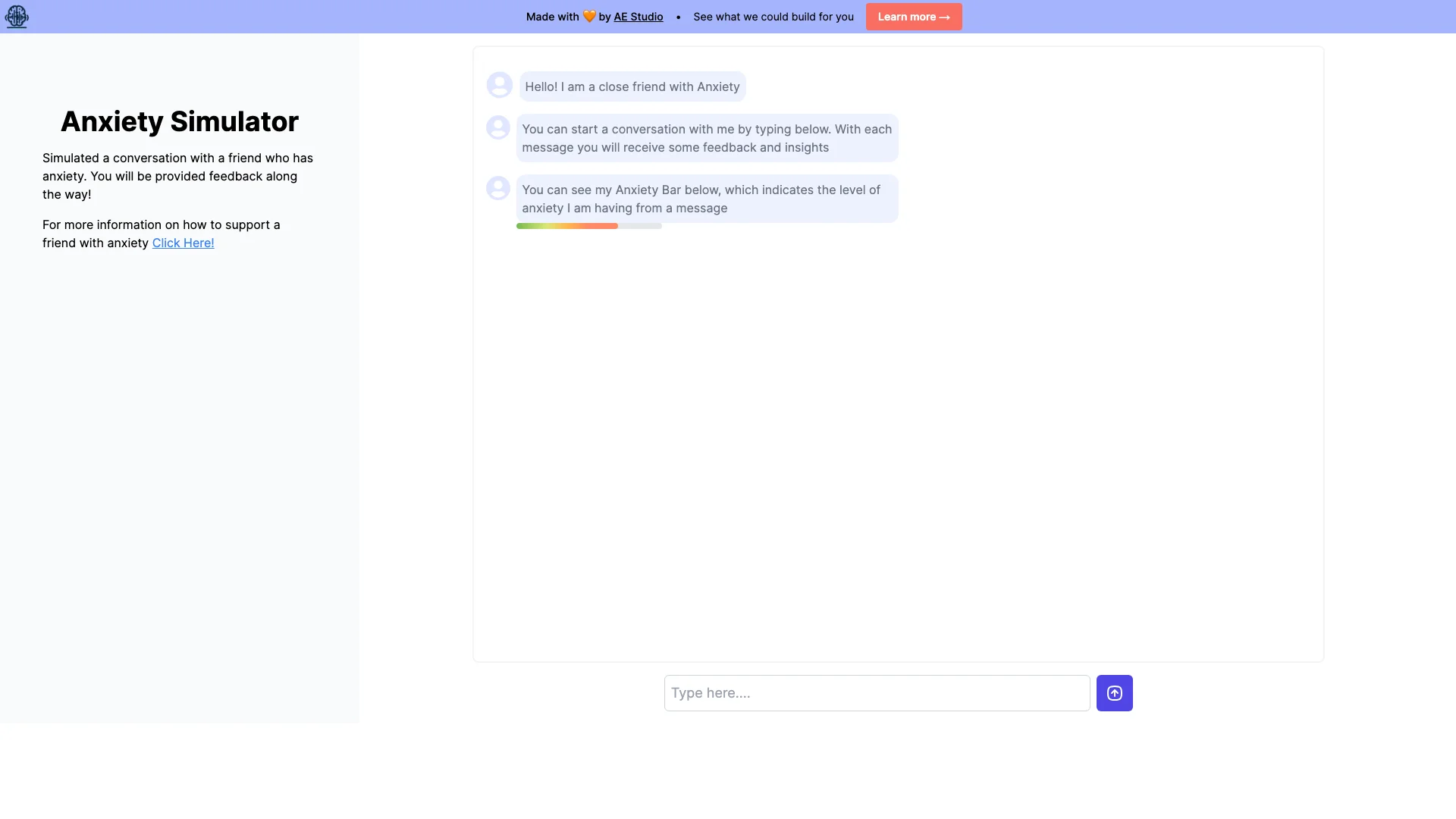Open the AE Studio link
1456x819 pixels.
click(x=639, y=17)
